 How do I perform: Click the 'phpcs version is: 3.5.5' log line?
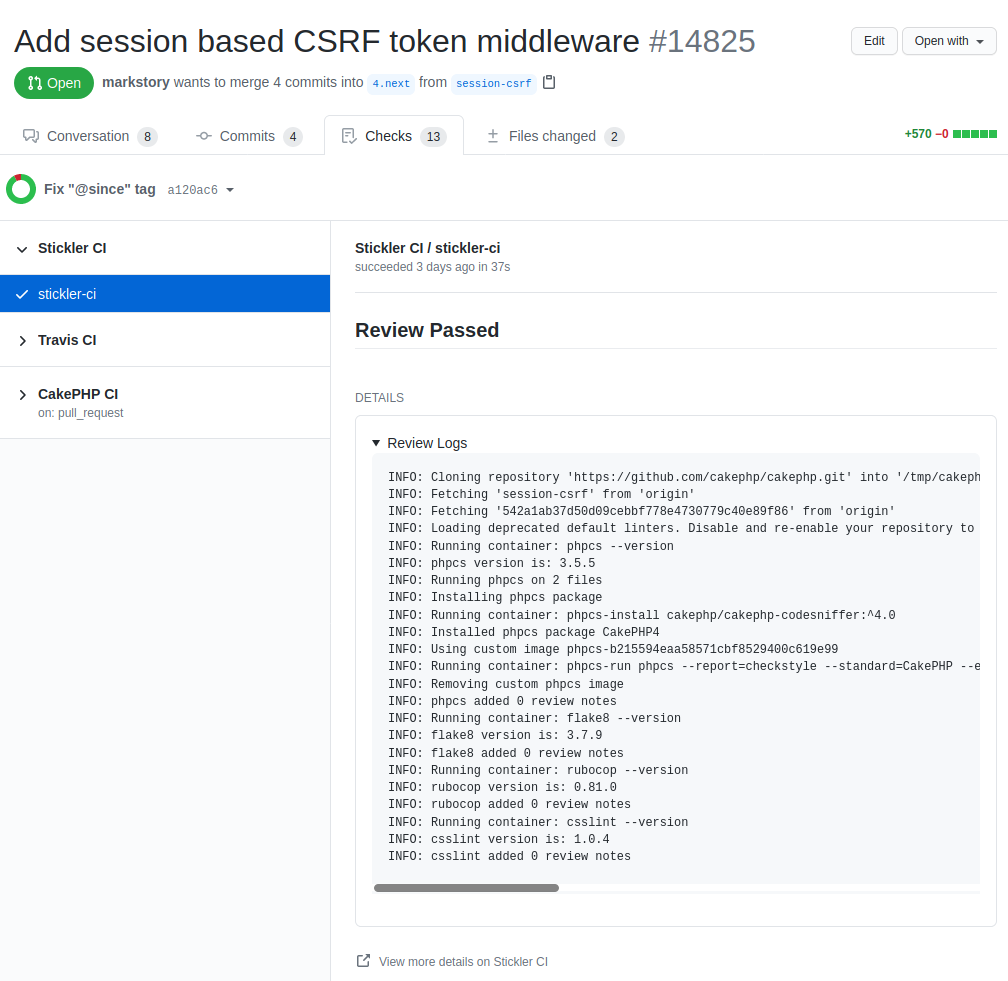(491, 563)
